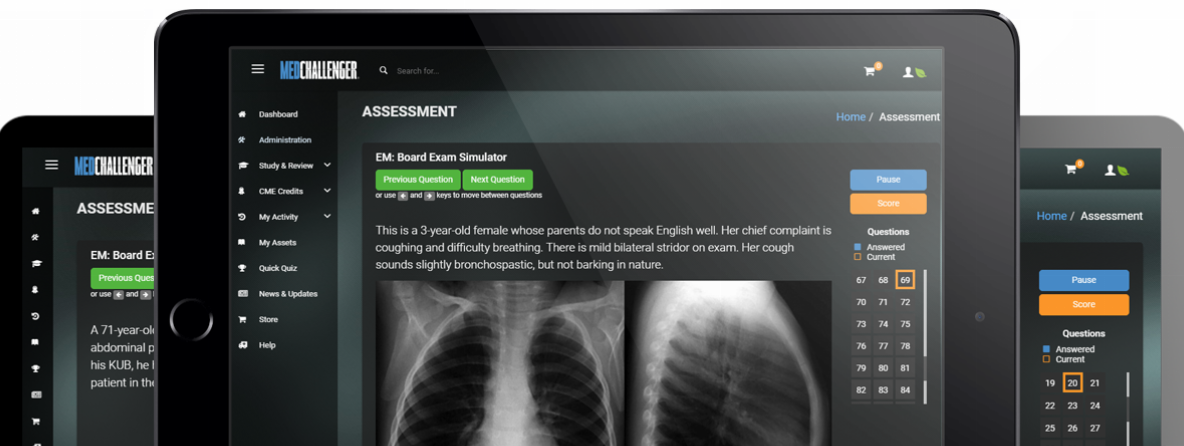The width and height of the screenshot is (1184, 446).
Task: Click the Next Question button
Action: pos(498,180)
